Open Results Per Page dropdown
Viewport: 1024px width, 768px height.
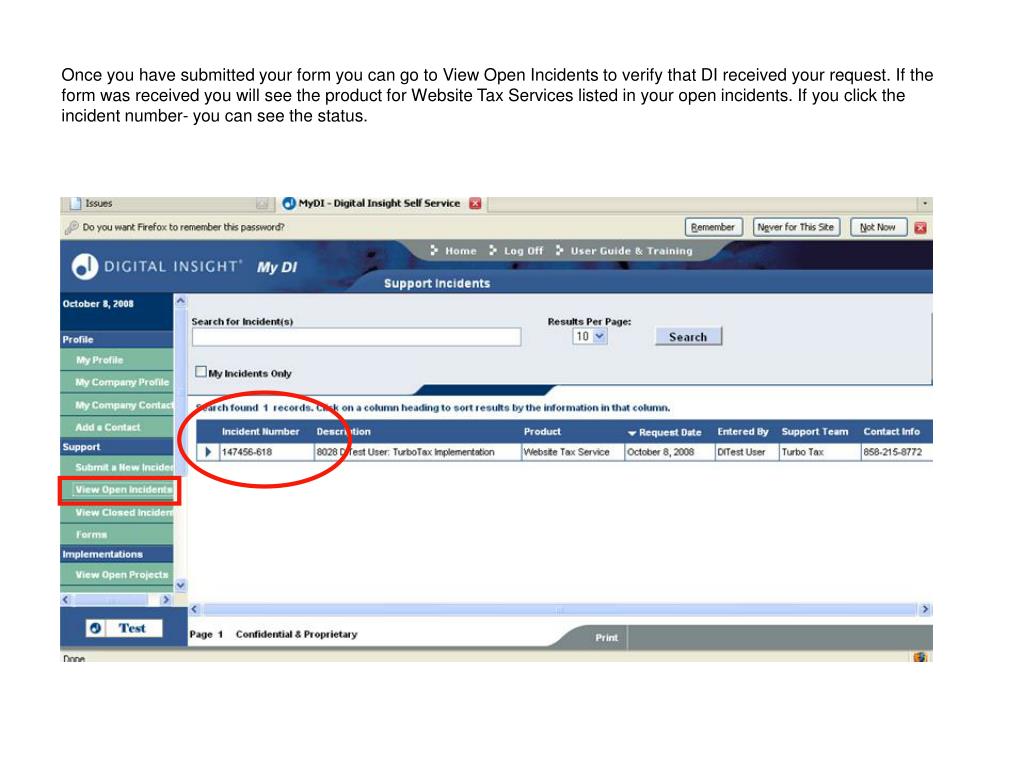point(590,336)
